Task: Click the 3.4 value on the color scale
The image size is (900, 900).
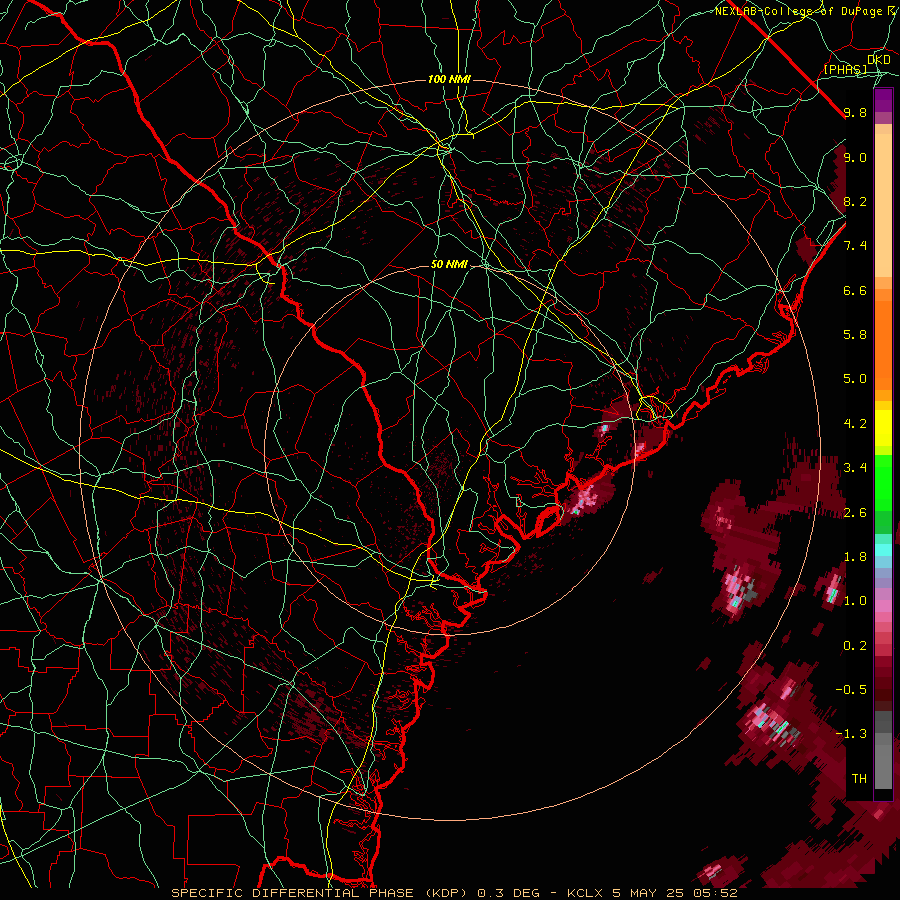Action: click(x=855, y=468)
